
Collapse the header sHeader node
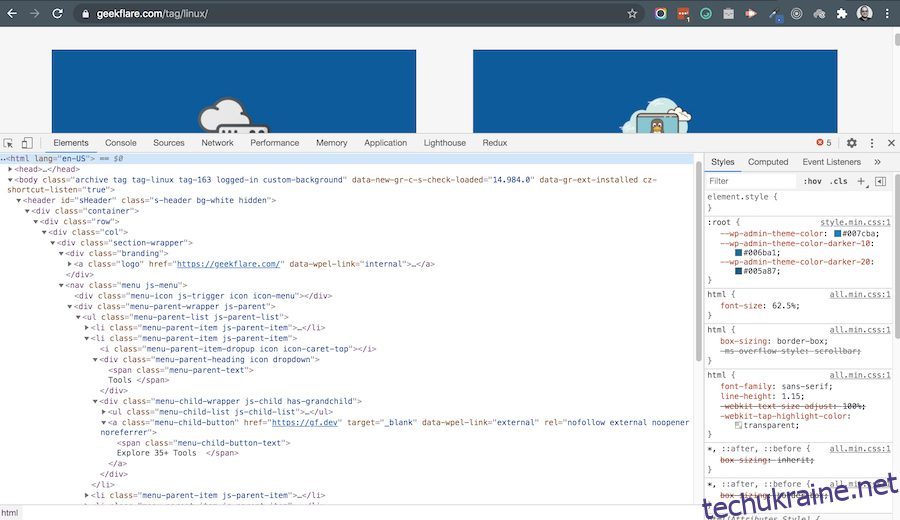click(x=19, y=200)
